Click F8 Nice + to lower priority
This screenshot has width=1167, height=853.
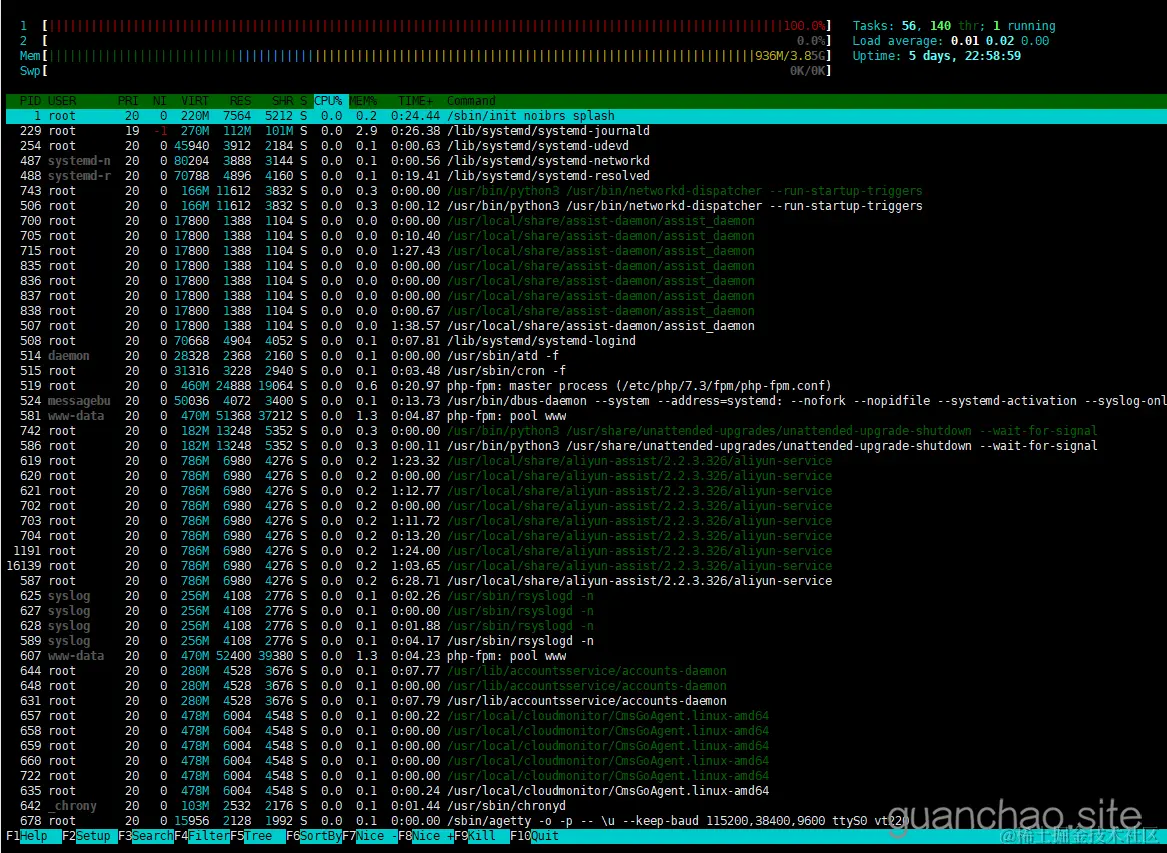tap(426, 836)
